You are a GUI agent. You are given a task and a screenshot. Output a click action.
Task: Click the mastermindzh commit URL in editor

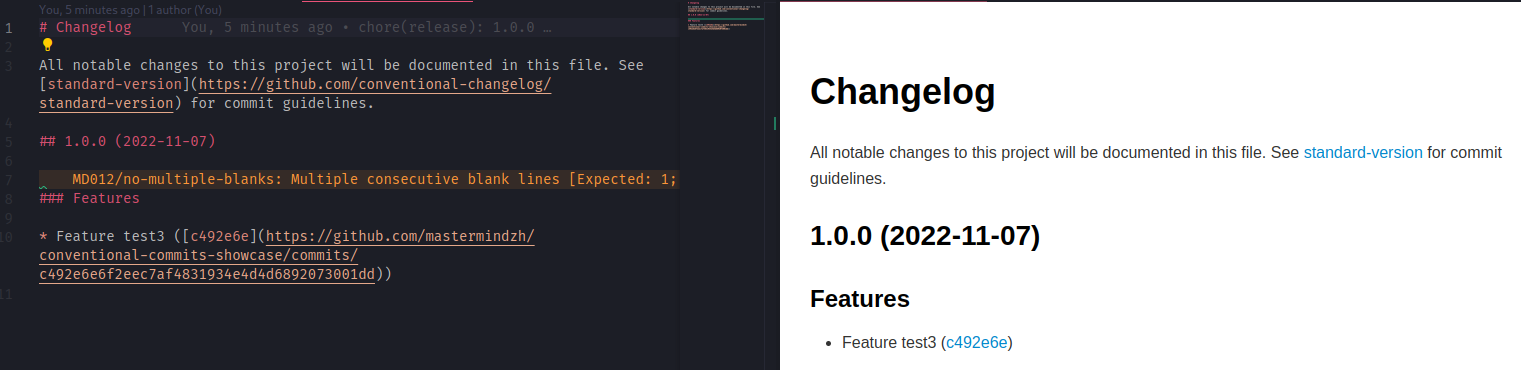tap(288, 255)
